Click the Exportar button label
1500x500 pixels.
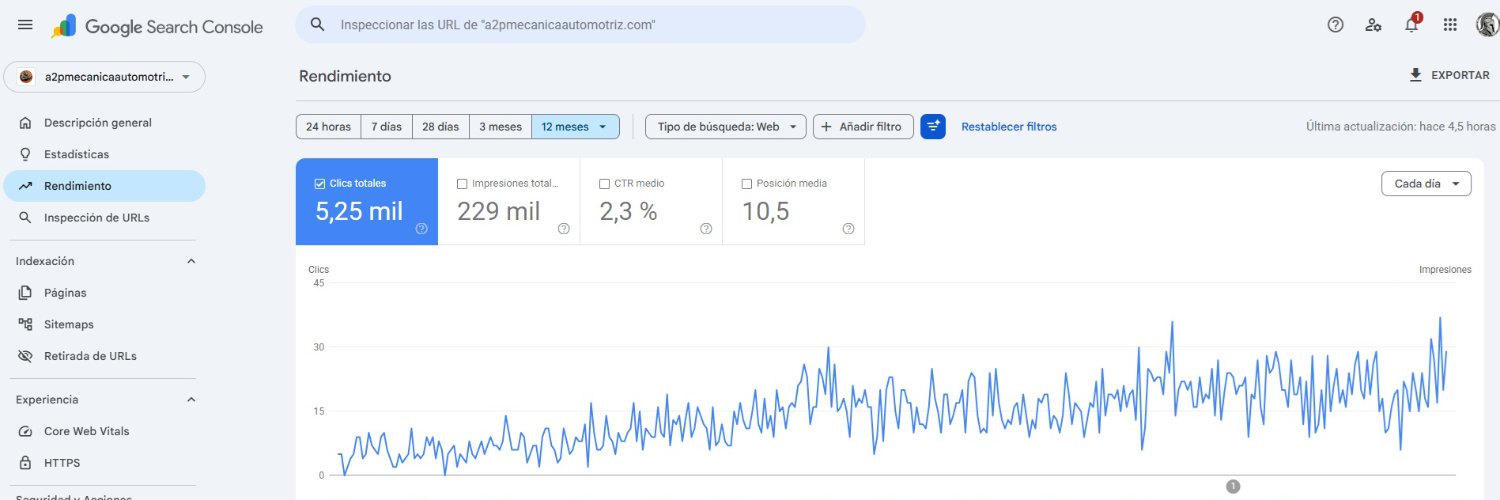click(x=1460, y=75)
